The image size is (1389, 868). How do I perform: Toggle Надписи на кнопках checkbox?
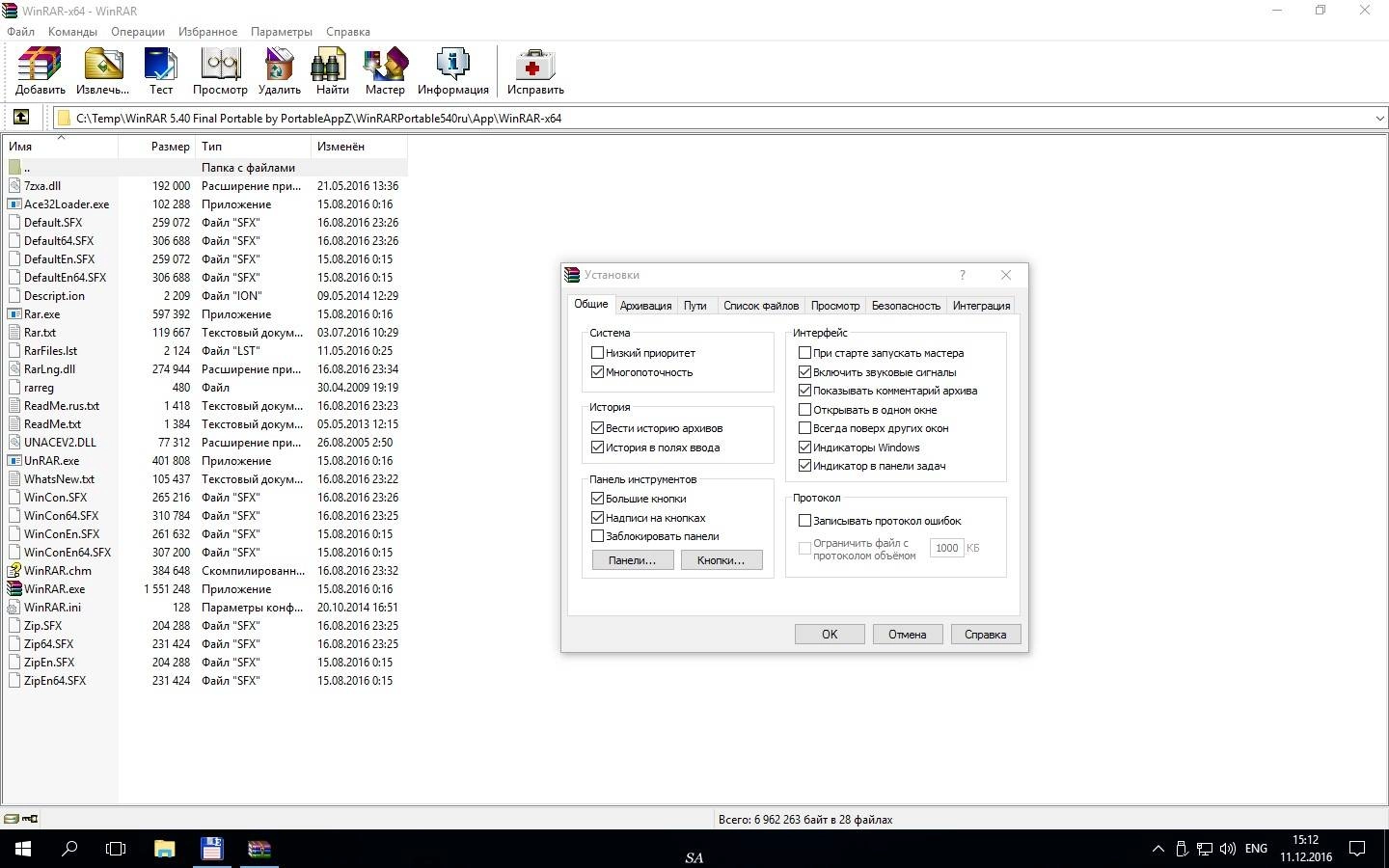coord(597,518)
